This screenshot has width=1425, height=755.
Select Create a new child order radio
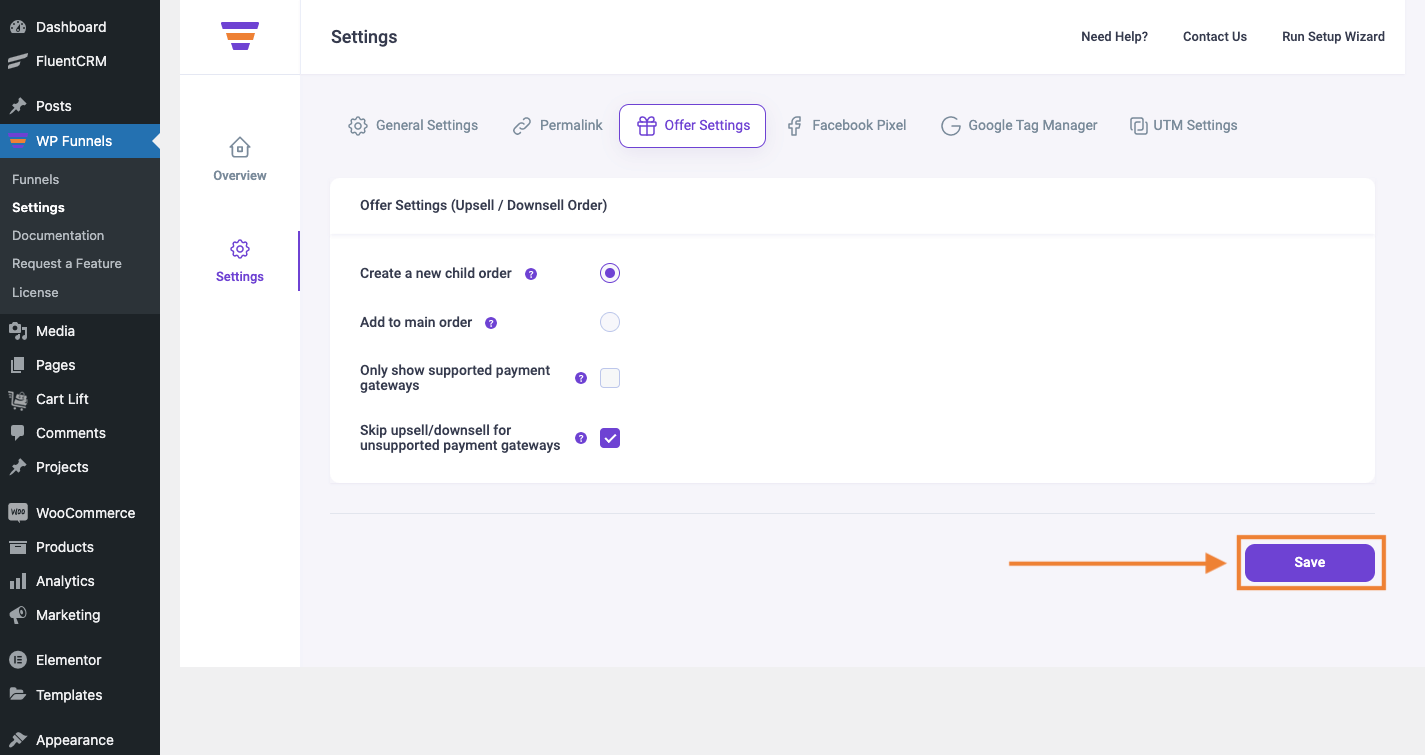click(610, 273)
